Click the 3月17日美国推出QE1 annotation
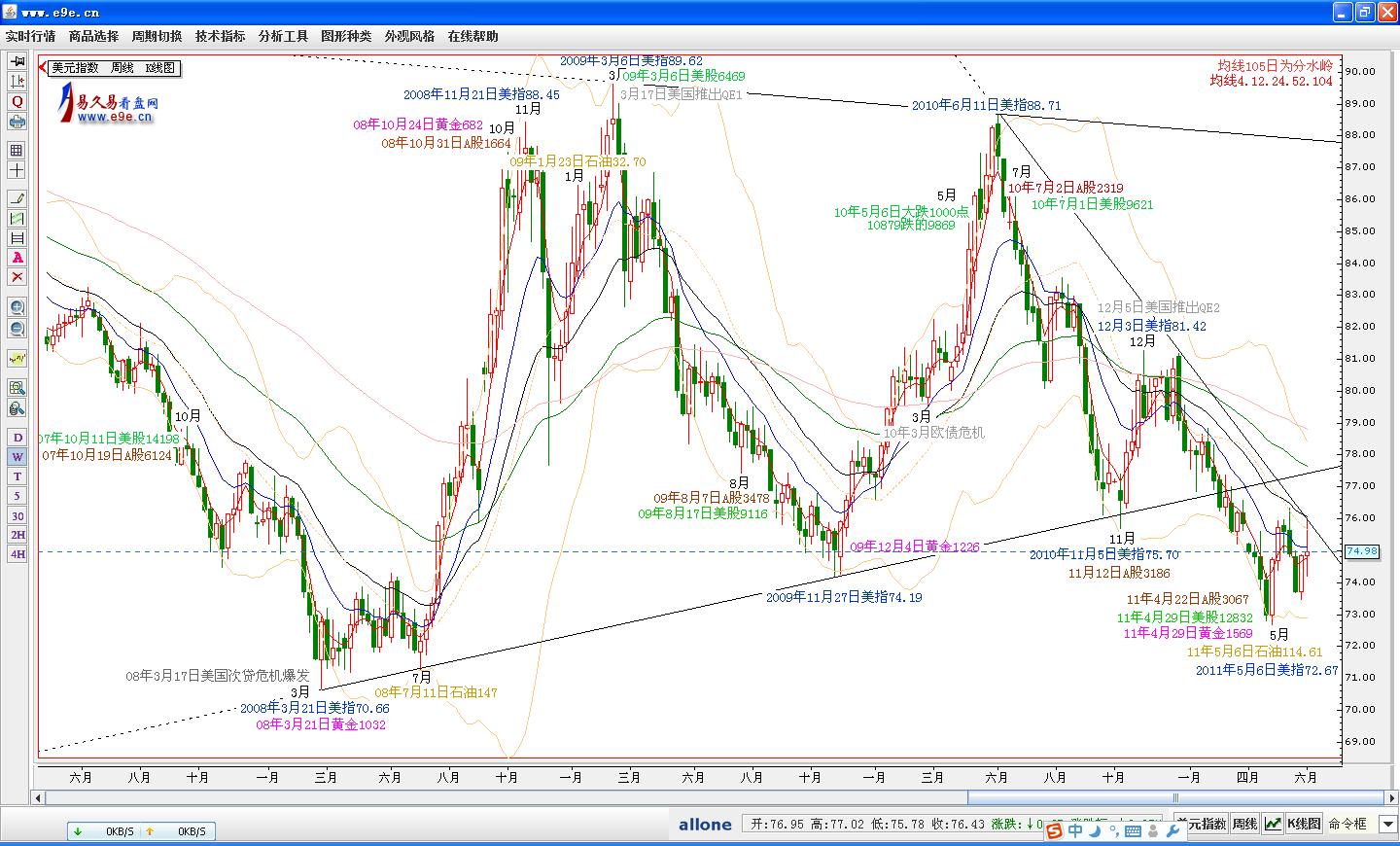Screen dimensions: 1400x846 pyautogui.click(x=681, y=94)
